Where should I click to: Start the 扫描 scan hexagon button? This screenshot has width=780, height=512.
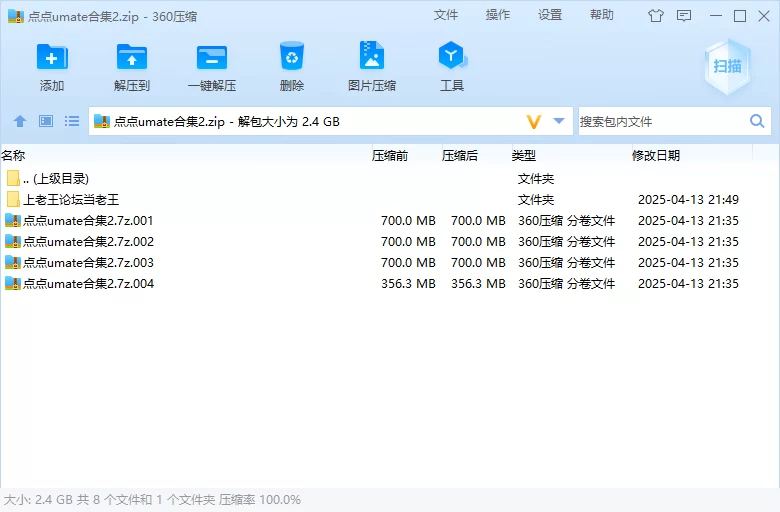coord(727,67)
